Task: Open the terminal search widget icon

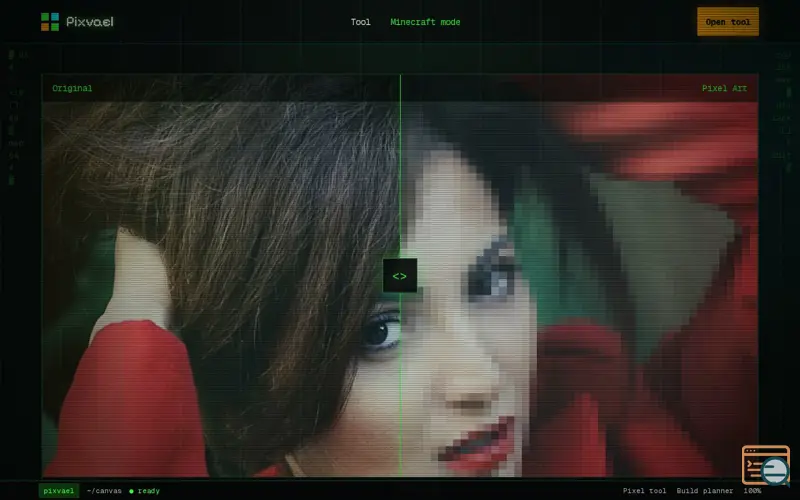Action: tap(766, 465)
